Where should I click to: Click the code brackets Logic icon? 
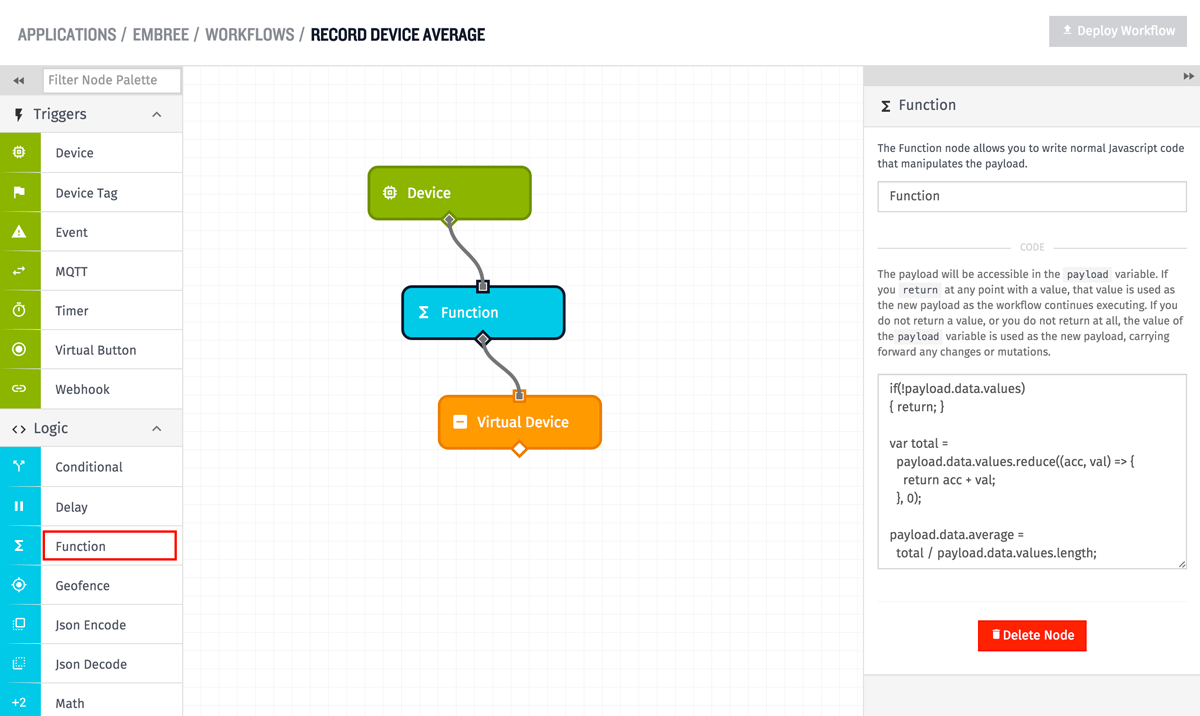[x=19, y=429]
